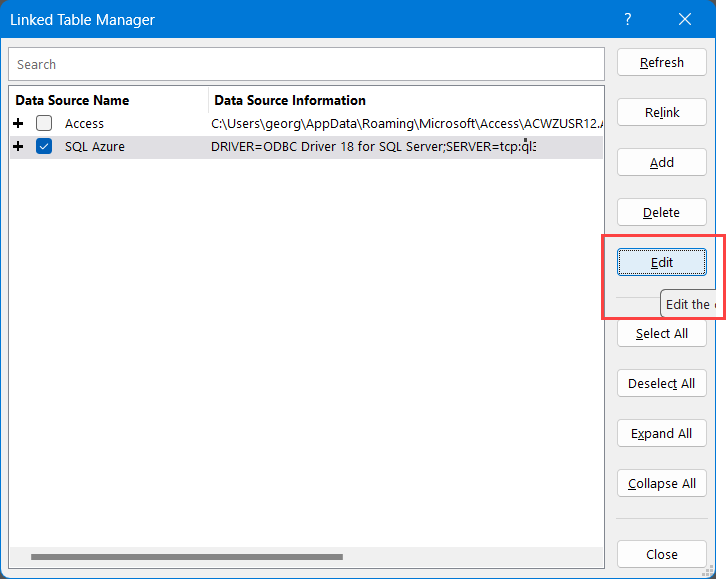
Task: Click the Close button at bottom
Action: pyautogui.click(x=662, y=554)
